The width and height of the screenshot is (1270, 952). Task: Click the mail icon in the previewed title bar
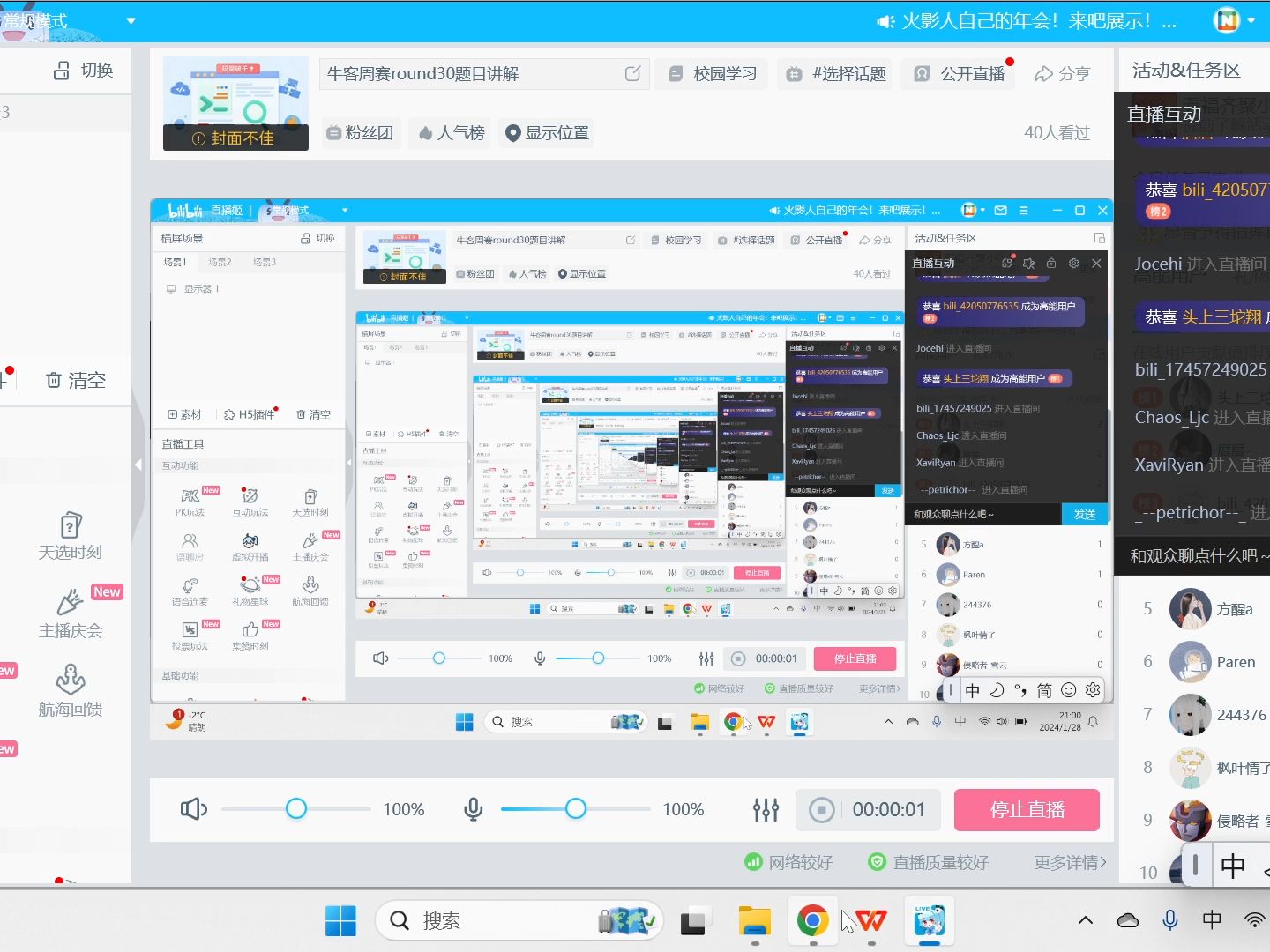tap(1000, 210)
